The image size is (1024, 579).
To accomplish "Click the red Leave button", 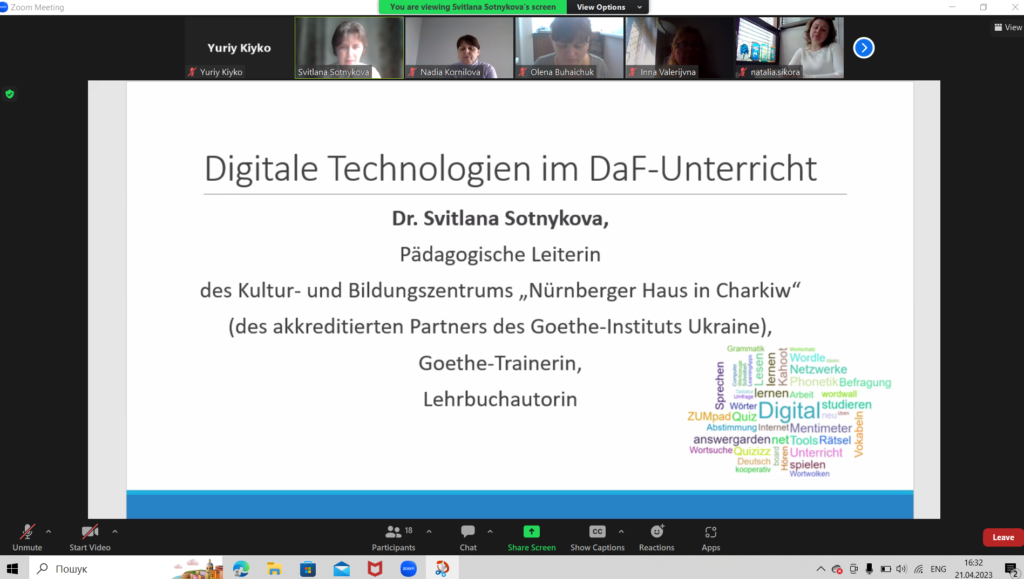I will (x=1003, y=537).
